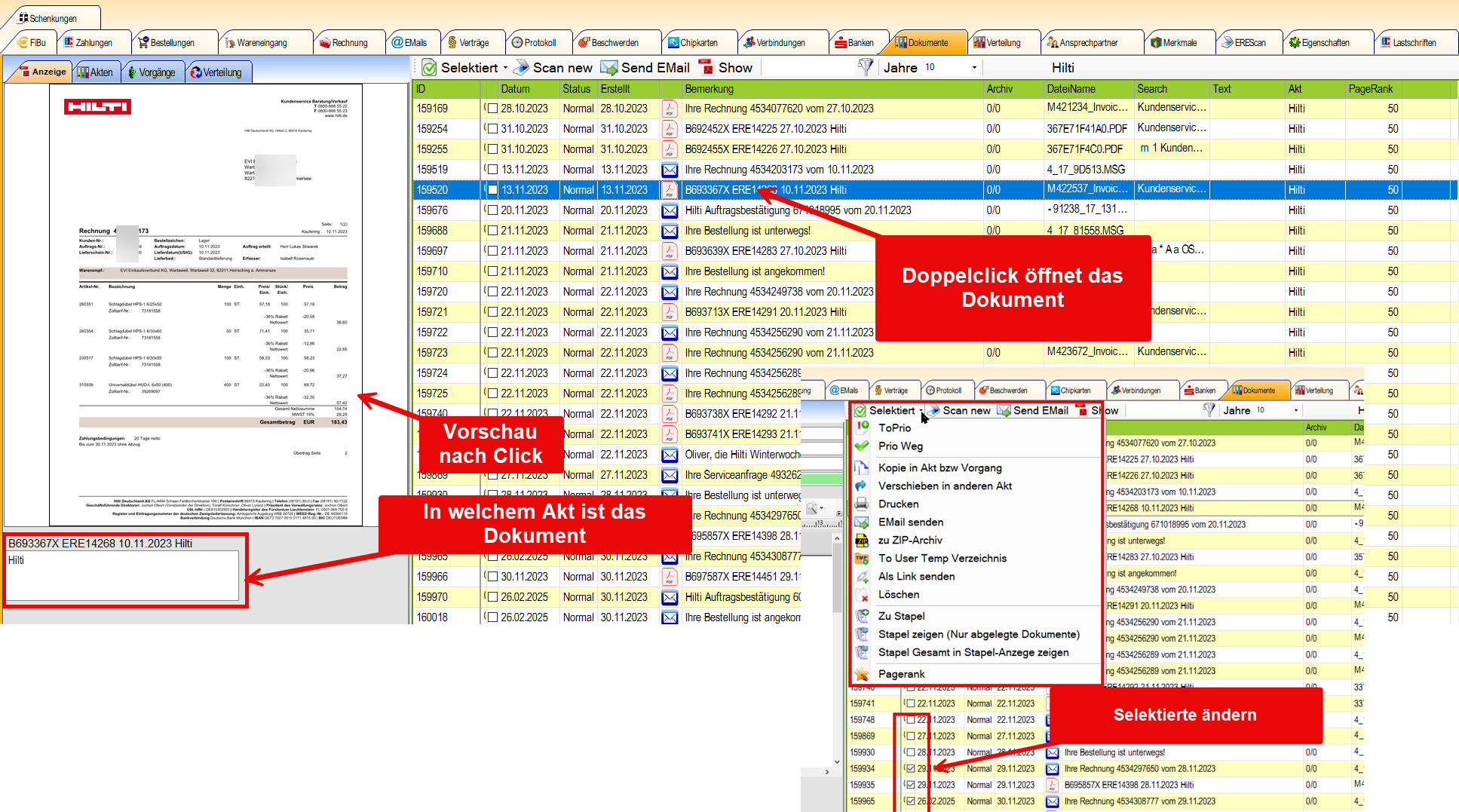This screenshot has width=1459, height=812.
Task: Select To User Temp Verzeichnis
Action: click(942, 558)
